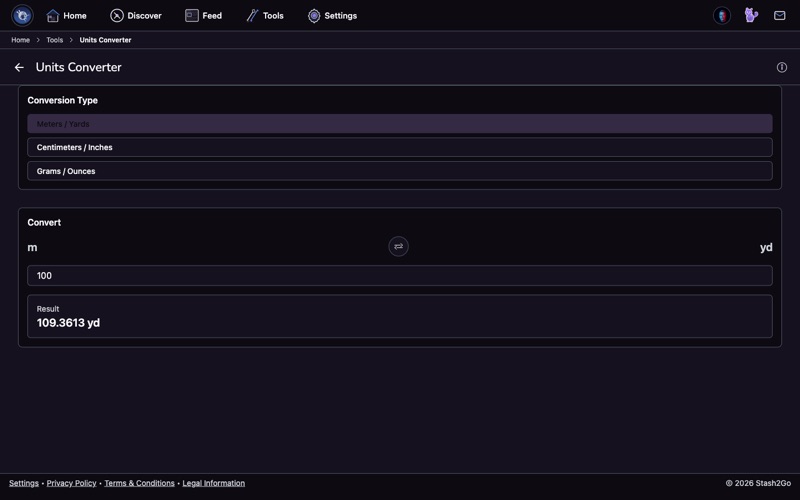Viewport: 800px width, 500px height.
Task: Click the m unit label
Action: [32, 247]
